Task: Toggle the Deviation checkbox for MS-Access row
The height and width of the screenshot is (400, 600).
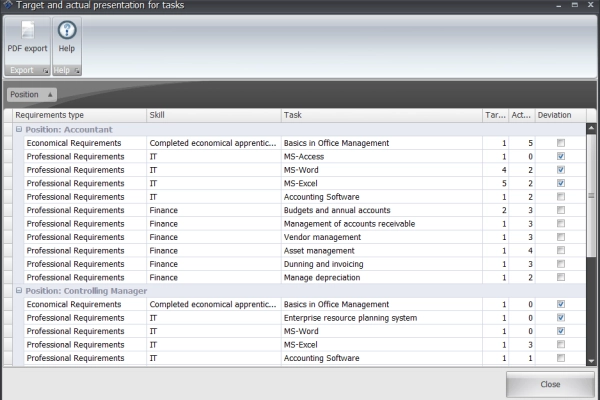Action: point(561,157)
